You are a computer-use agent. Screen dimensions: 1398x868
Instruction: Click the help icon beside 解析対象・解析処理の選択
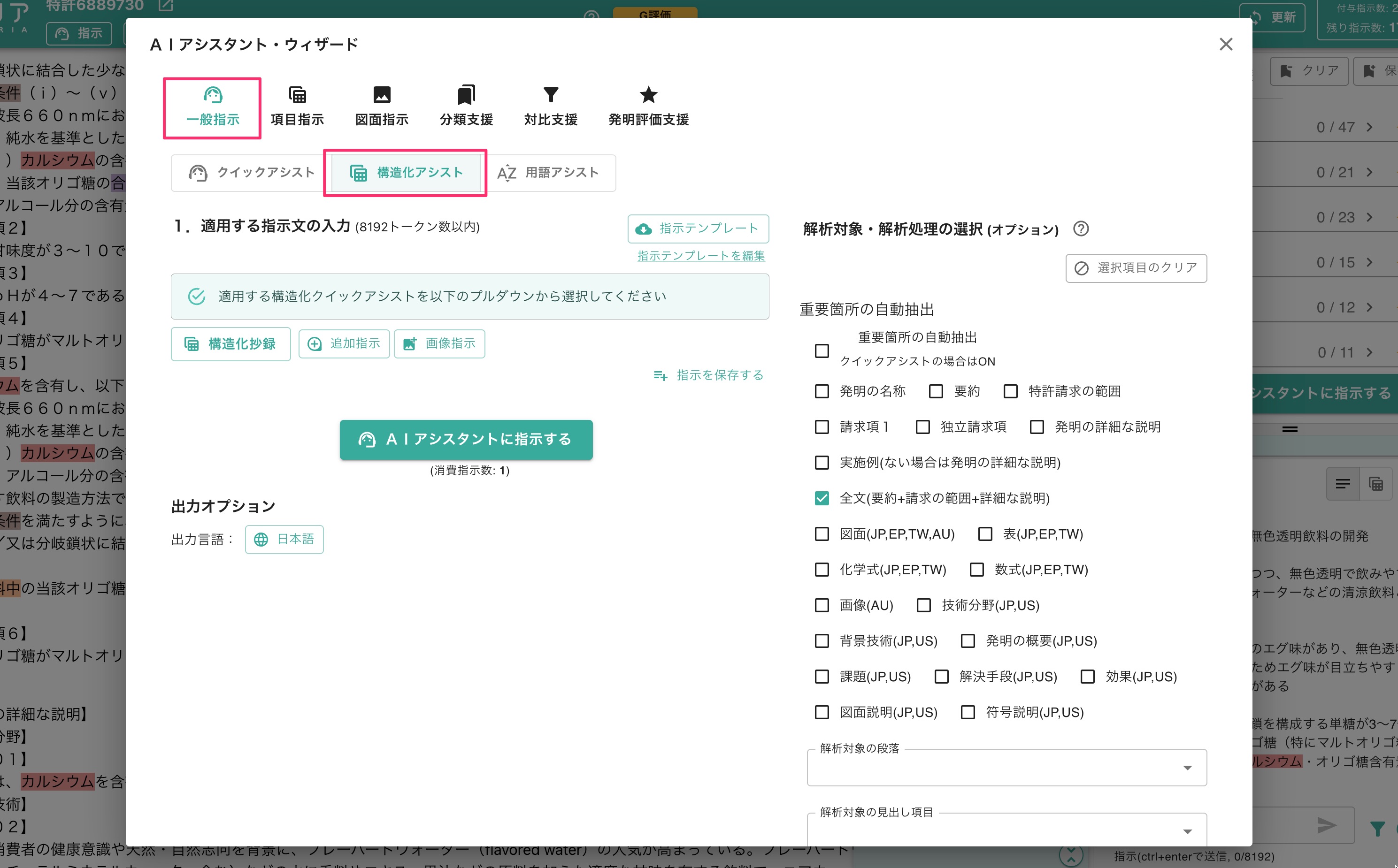[x=1080, y=228]
